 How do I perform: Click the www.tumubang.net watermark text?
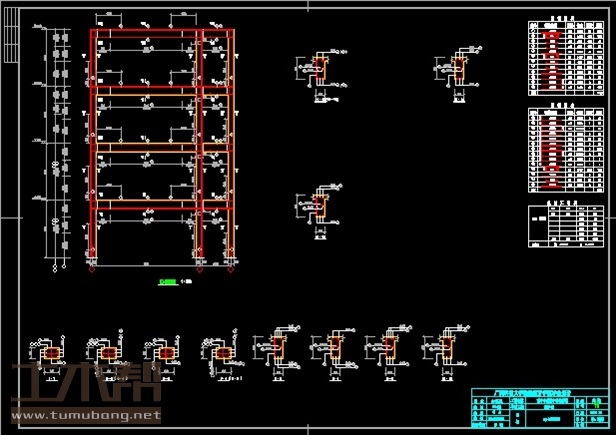(x=83, y=413)
